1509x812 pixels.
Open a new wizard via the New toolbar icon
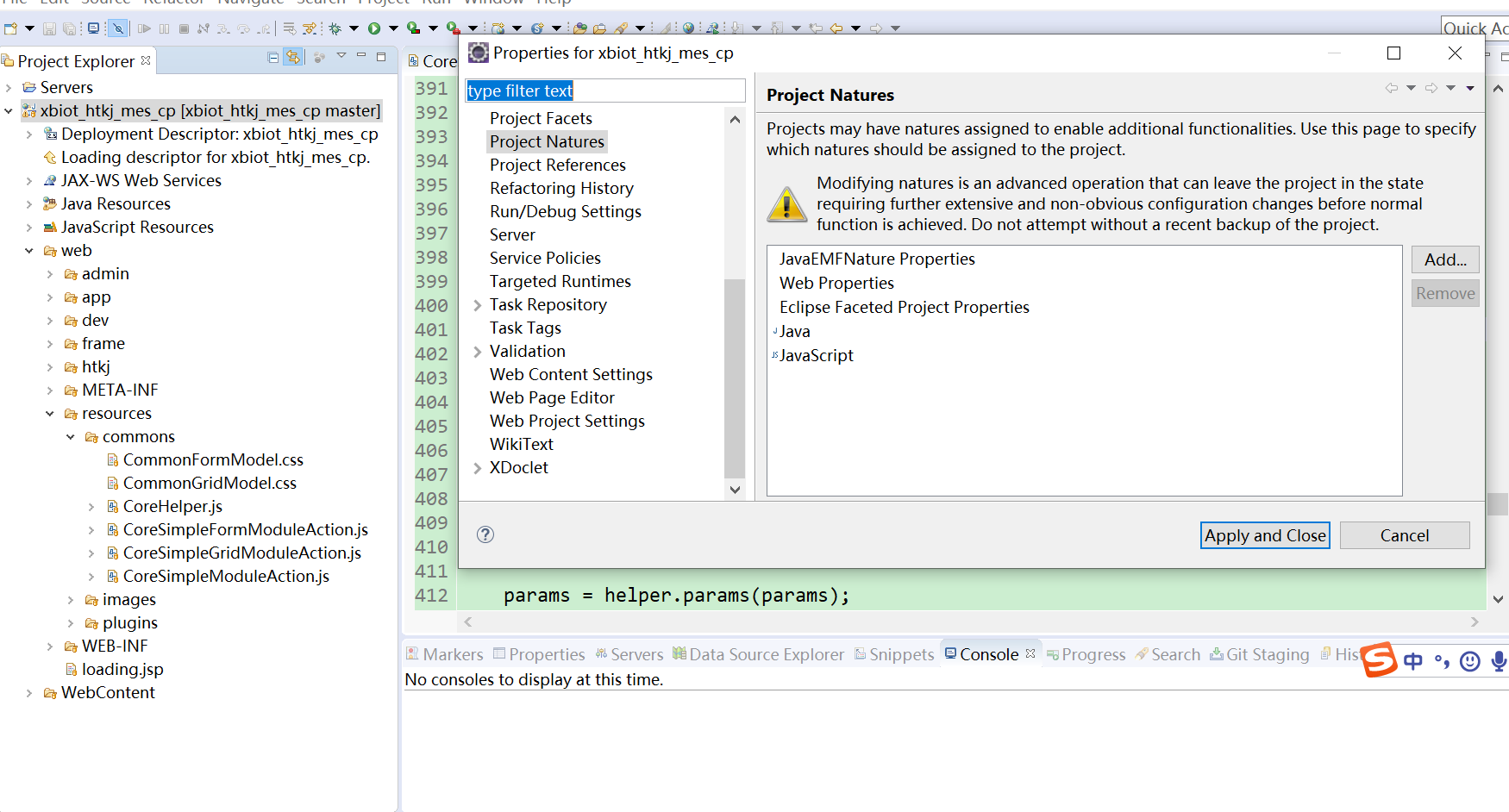pyautogui.click(x=12, y=28)
